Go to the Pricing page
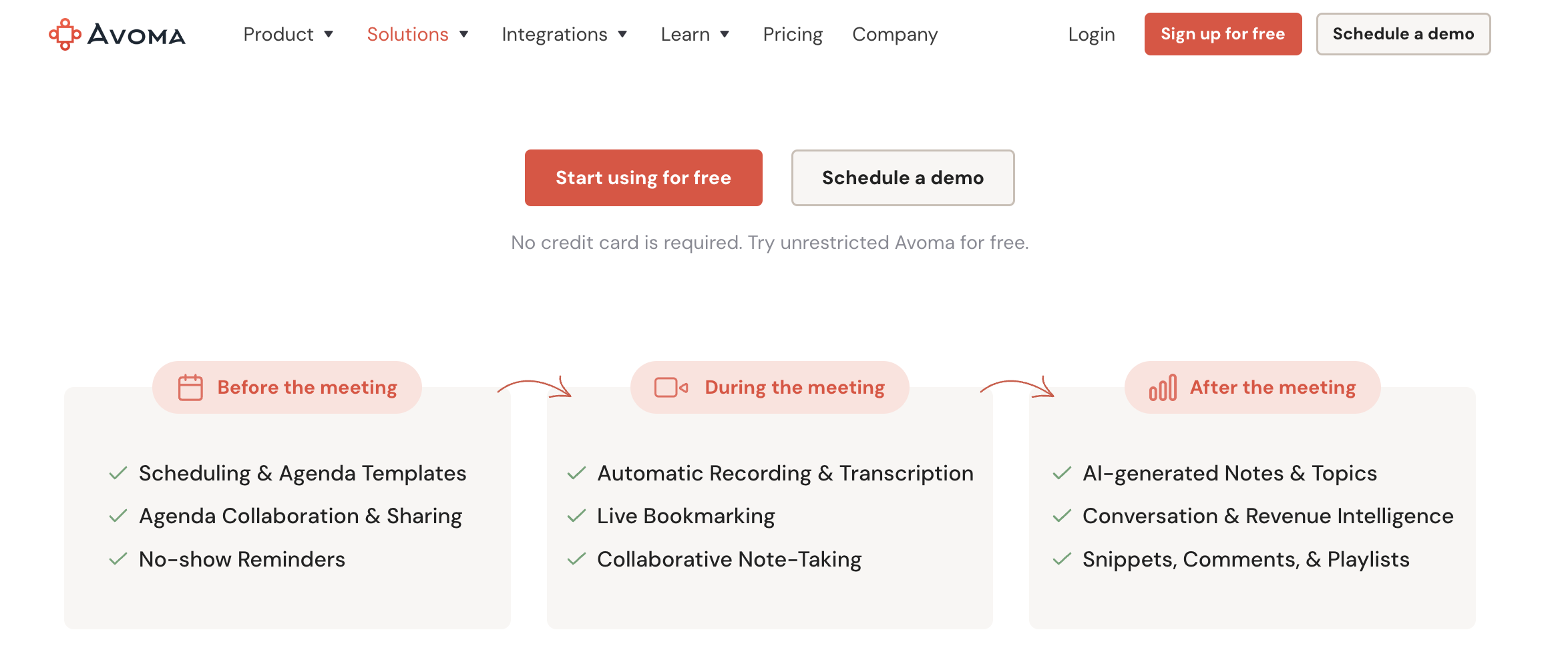 coord(793,34)
